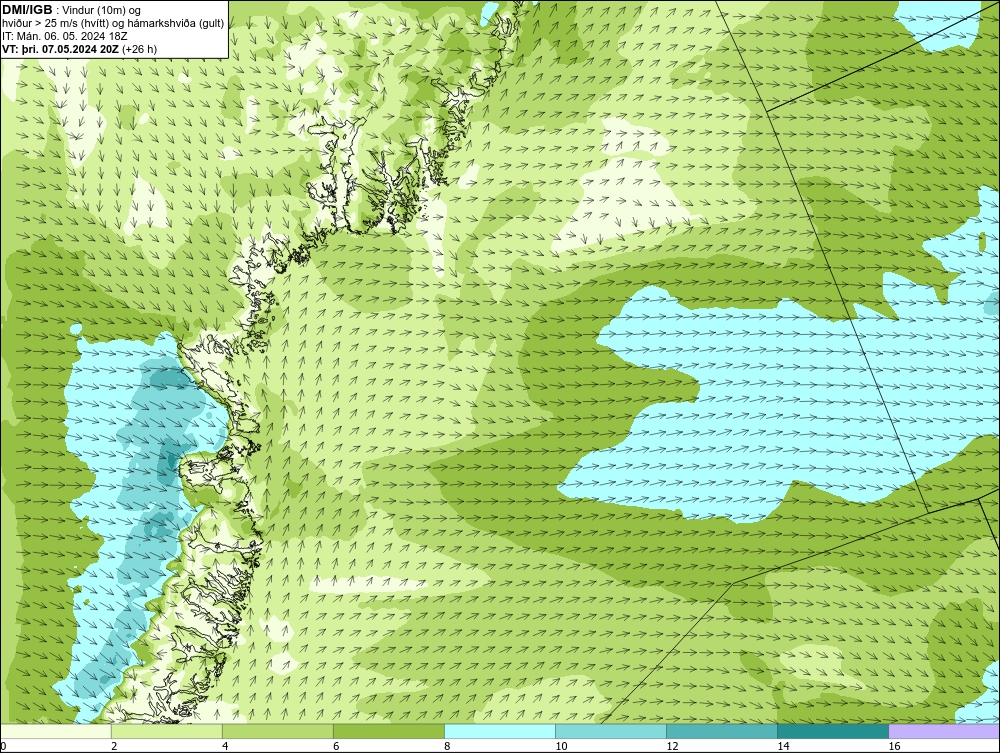
Task: Click the 10–12 m/s cyan legend swatch
Action: (x=610, y=731)
